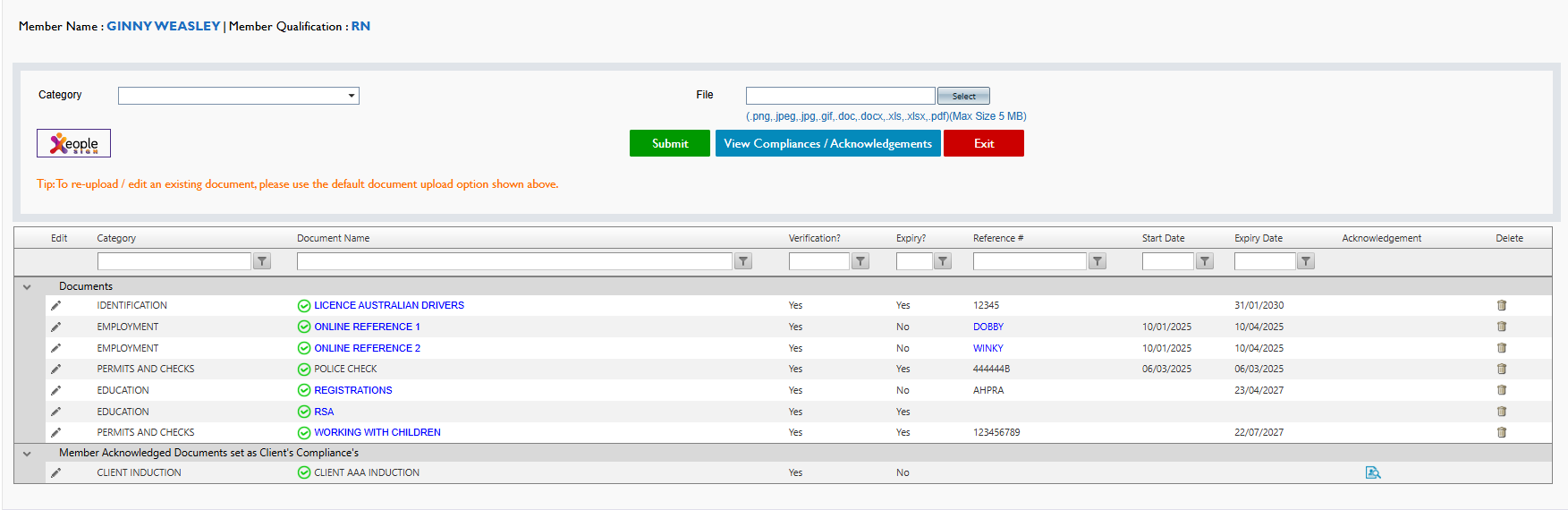Open Document Name column filter menu
Image resolution: width=1568 pixels, height=510 pixels.
(743, 261)
